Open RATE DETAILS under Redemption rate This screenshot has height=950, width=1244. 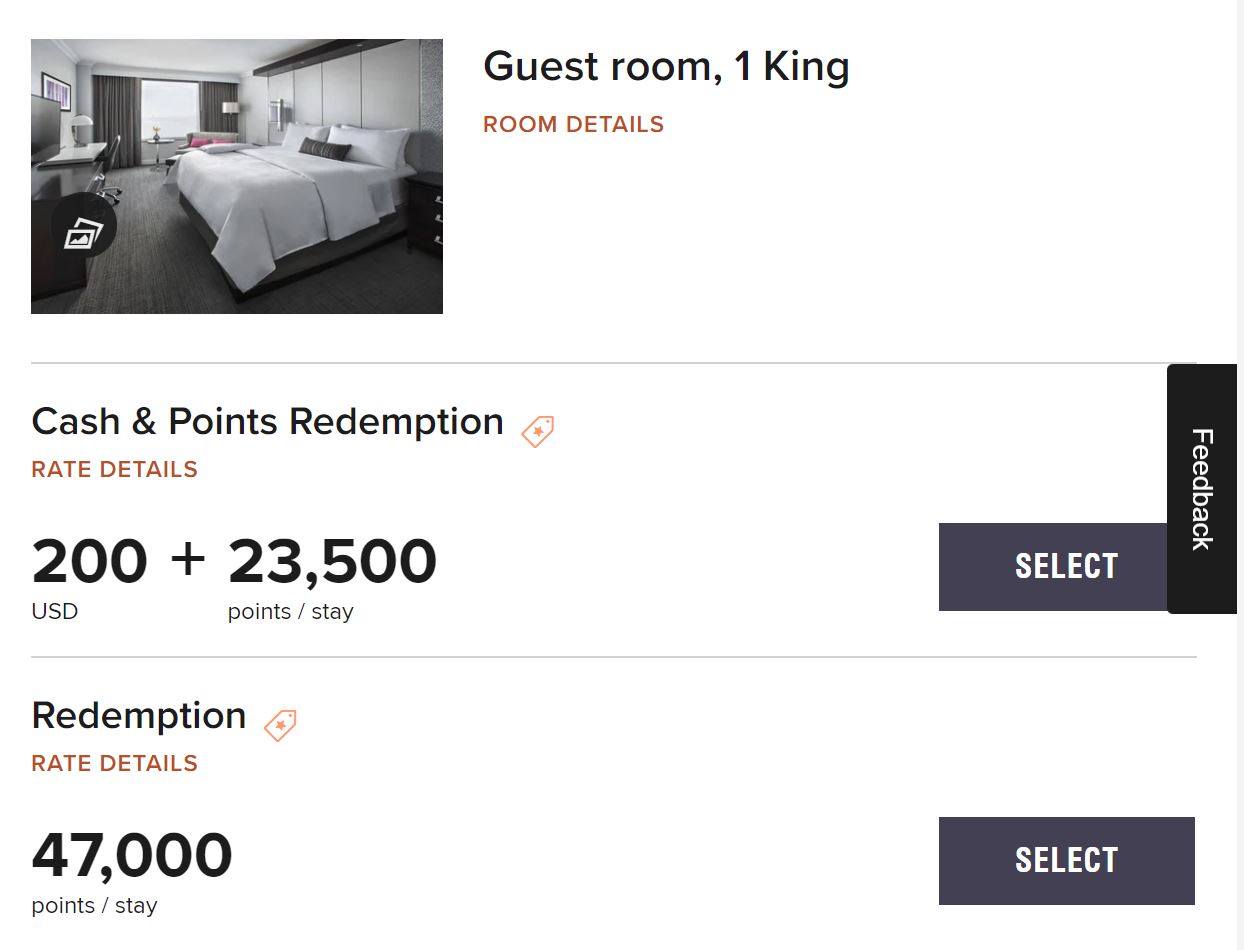click(114, 763)
